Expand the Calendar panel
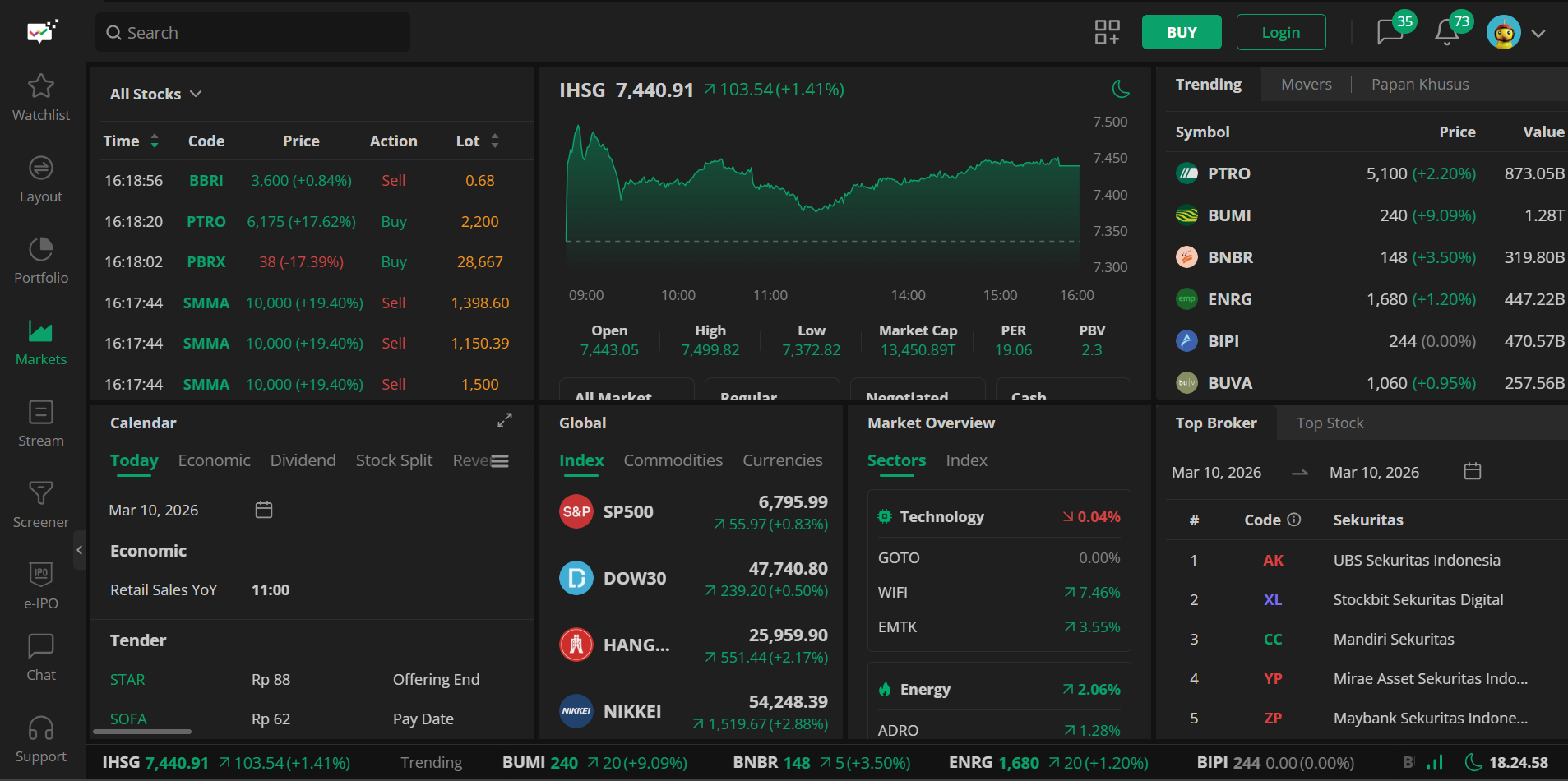This screenshot has width=1568, height=781. (505, 420)
